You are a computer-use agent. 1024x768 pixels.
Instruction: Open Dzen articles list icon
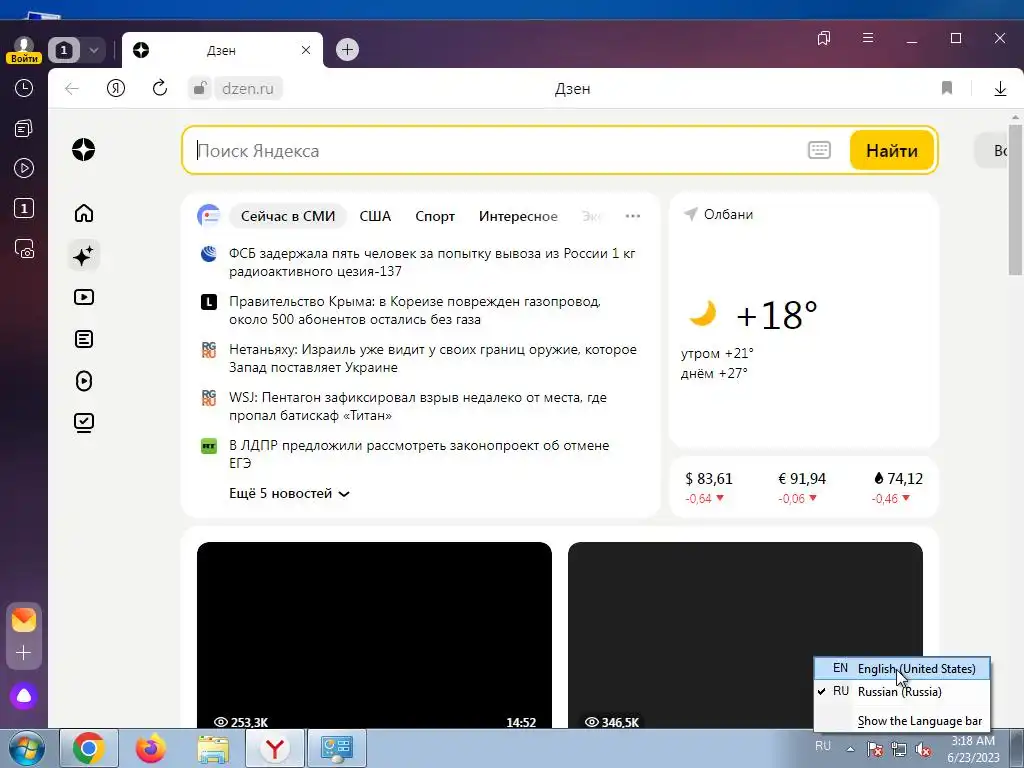[84, 339]
